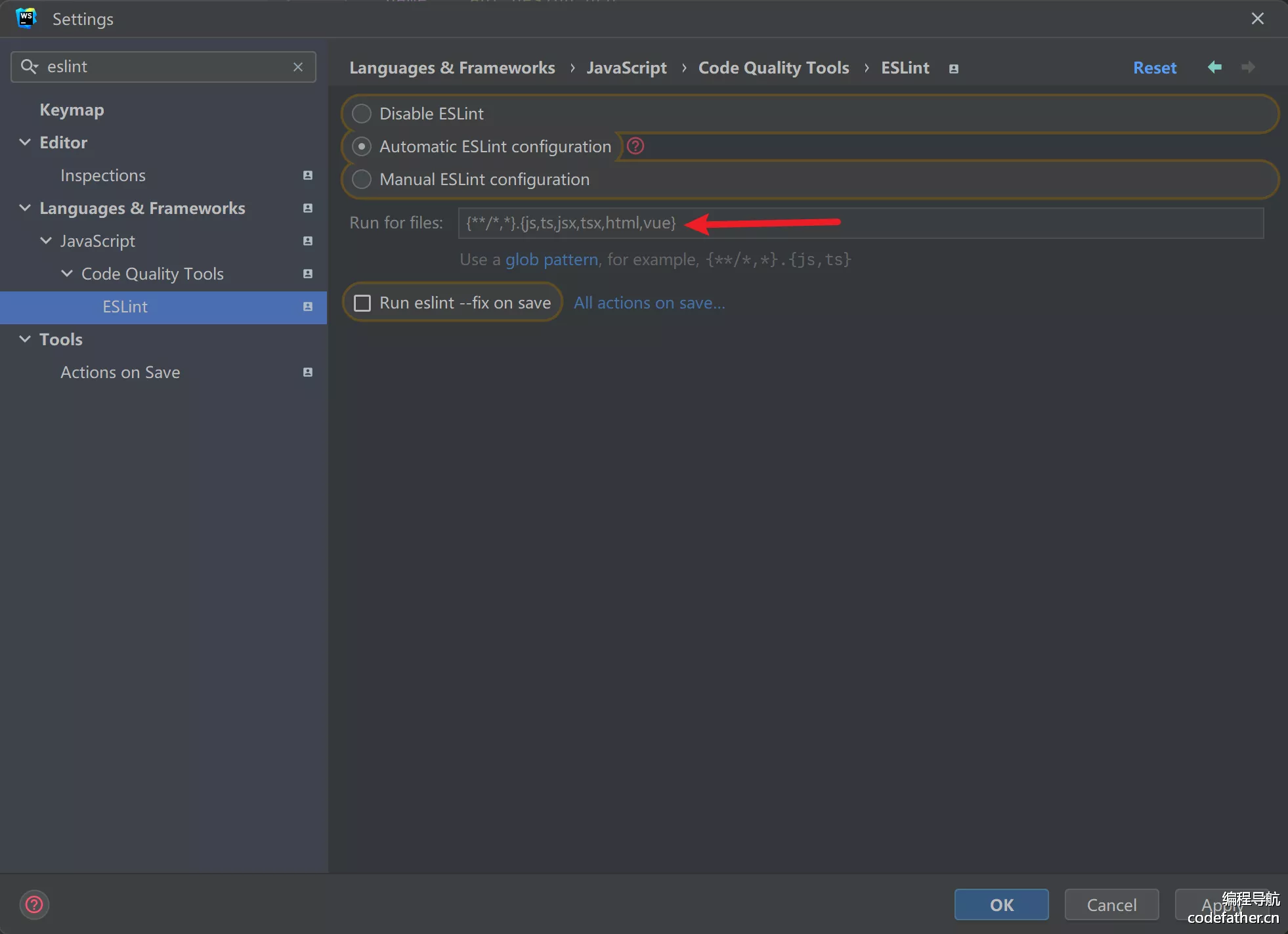Click the back navigation arrow

[x=1214, y=67]
